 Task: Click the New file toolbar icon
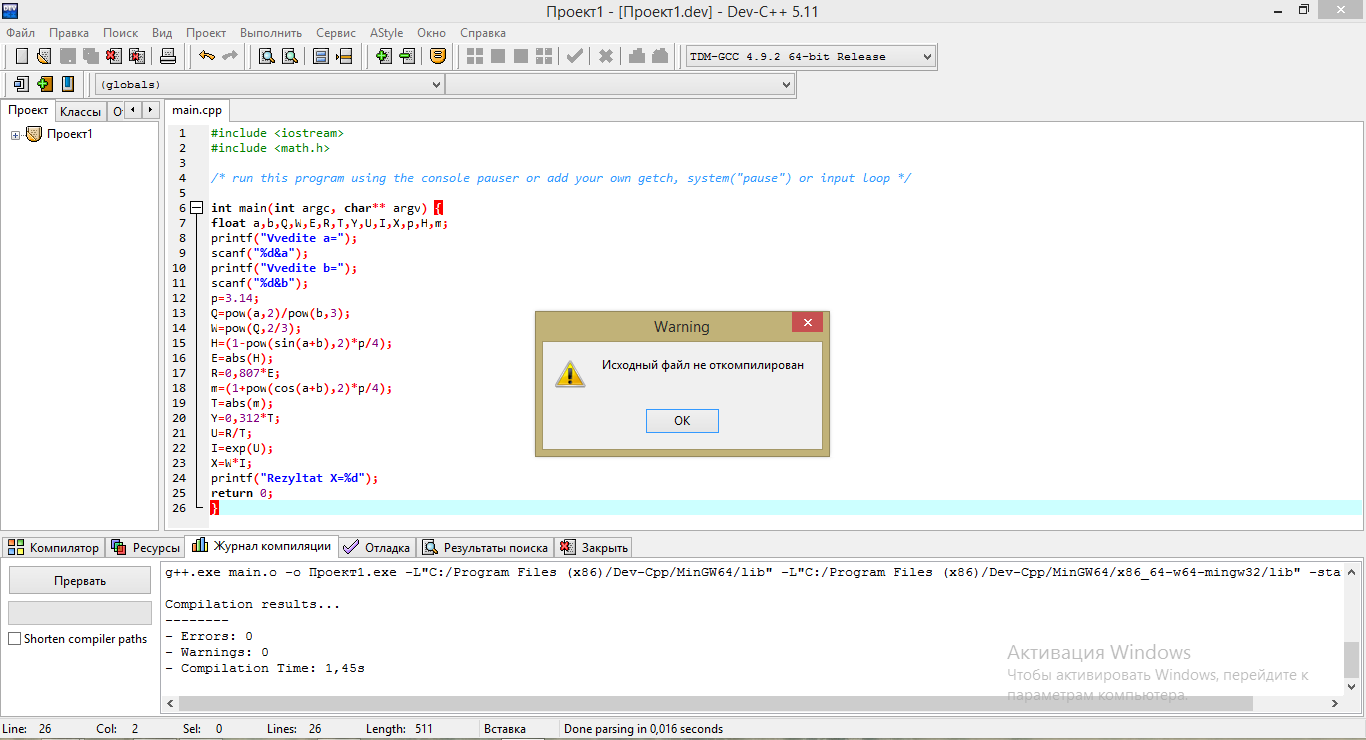point(21,56)
